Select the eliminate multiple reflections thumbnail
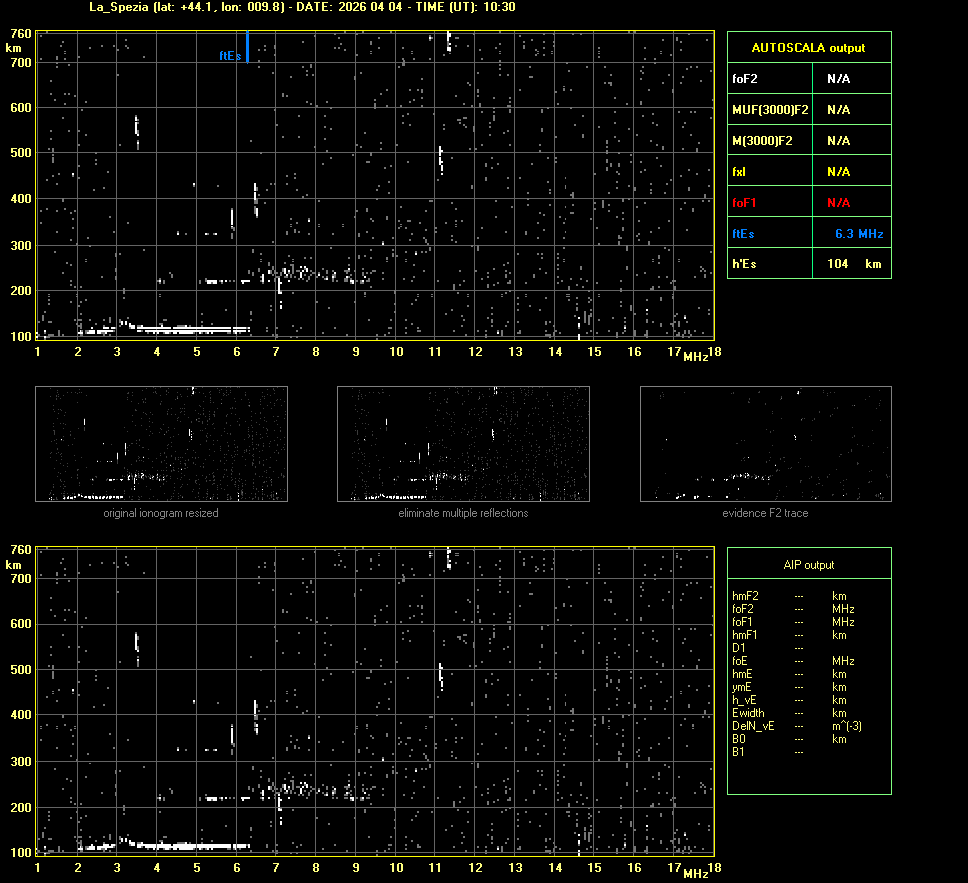The image size is (968, 883). (x=463, y=443)
